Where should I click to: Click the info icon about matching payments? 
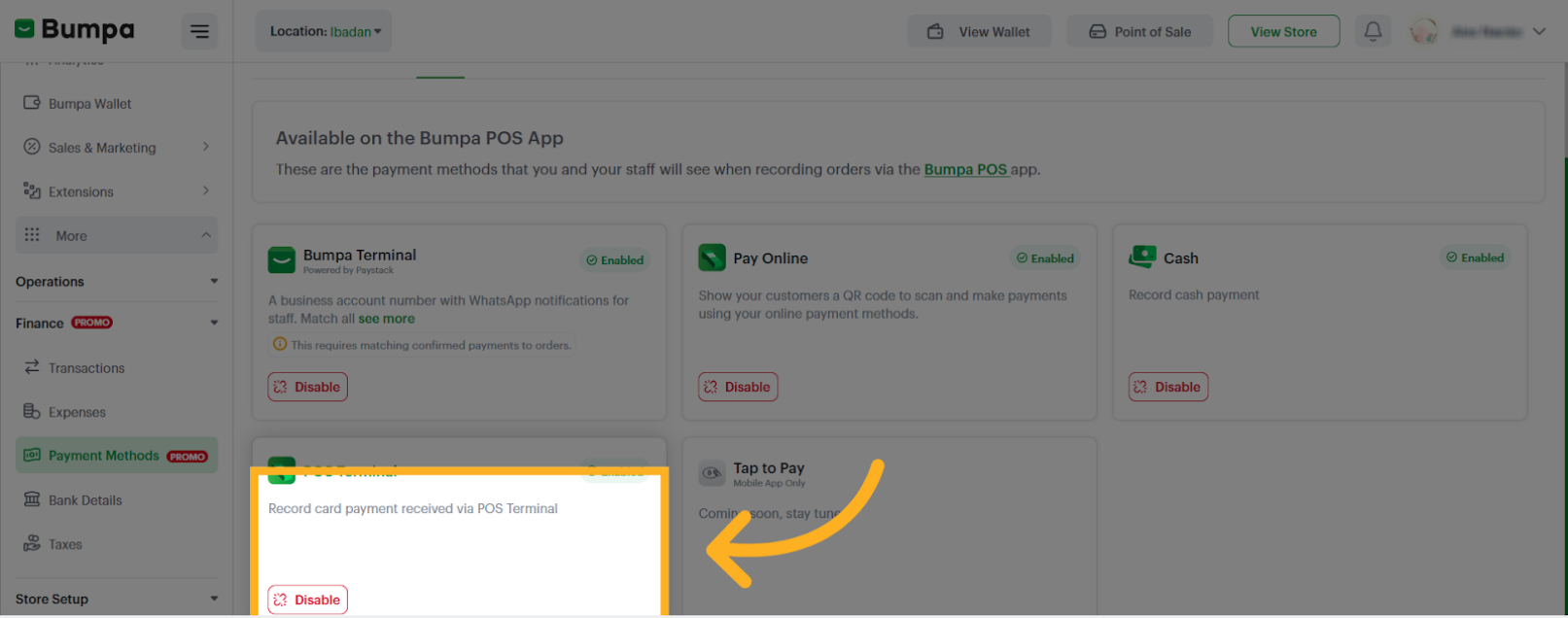point(280,344)
